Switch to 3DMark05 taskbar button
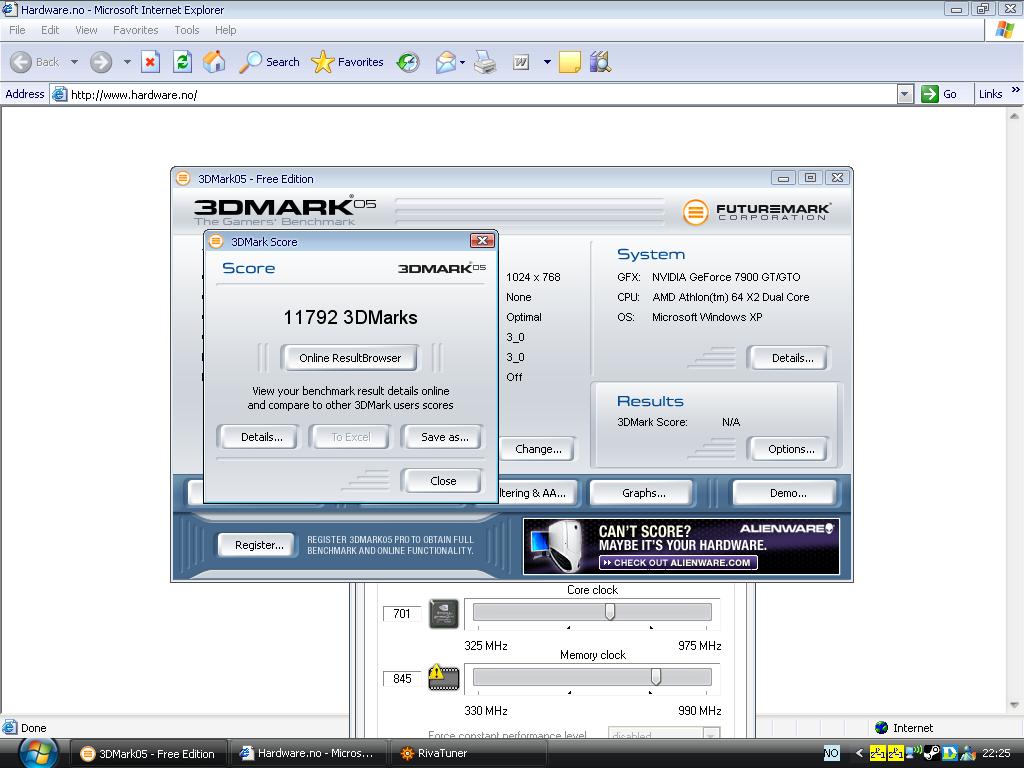The image size is (1024, 768). pyautogui.click(x=148, y=754)
